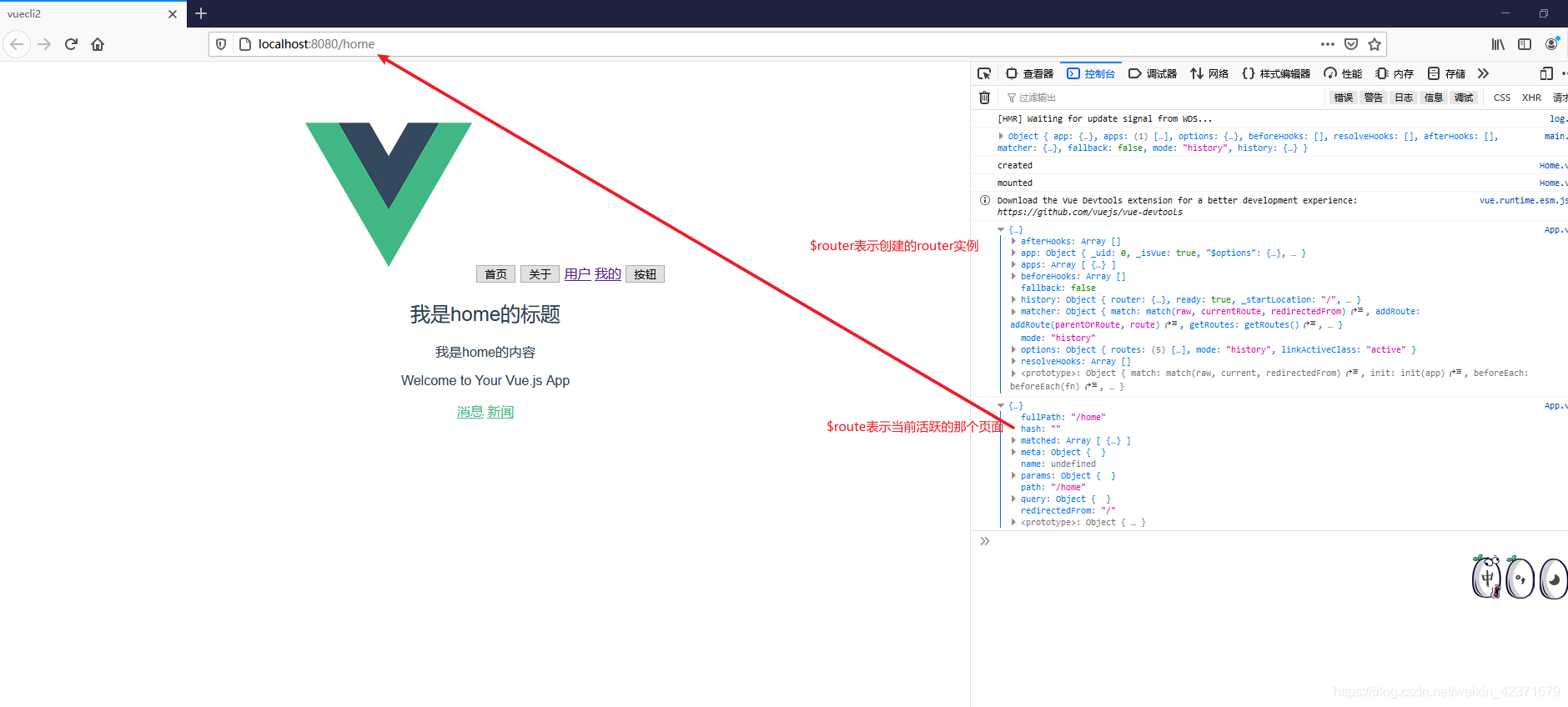This screenshot has height=707, width=1568.
Task: Open the 用户 link
Action: [577, 273]
